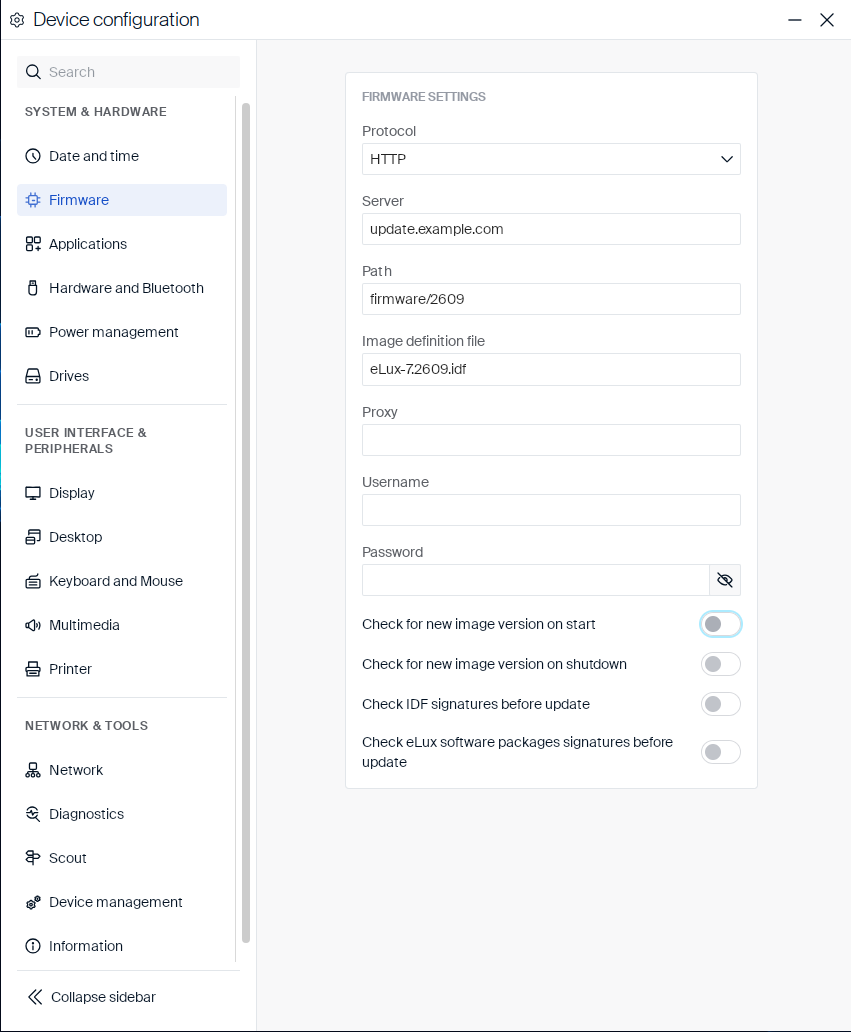The image size is (851, 1032).
Task: Minimize the Device configuration window
Action: pos(794,20)
